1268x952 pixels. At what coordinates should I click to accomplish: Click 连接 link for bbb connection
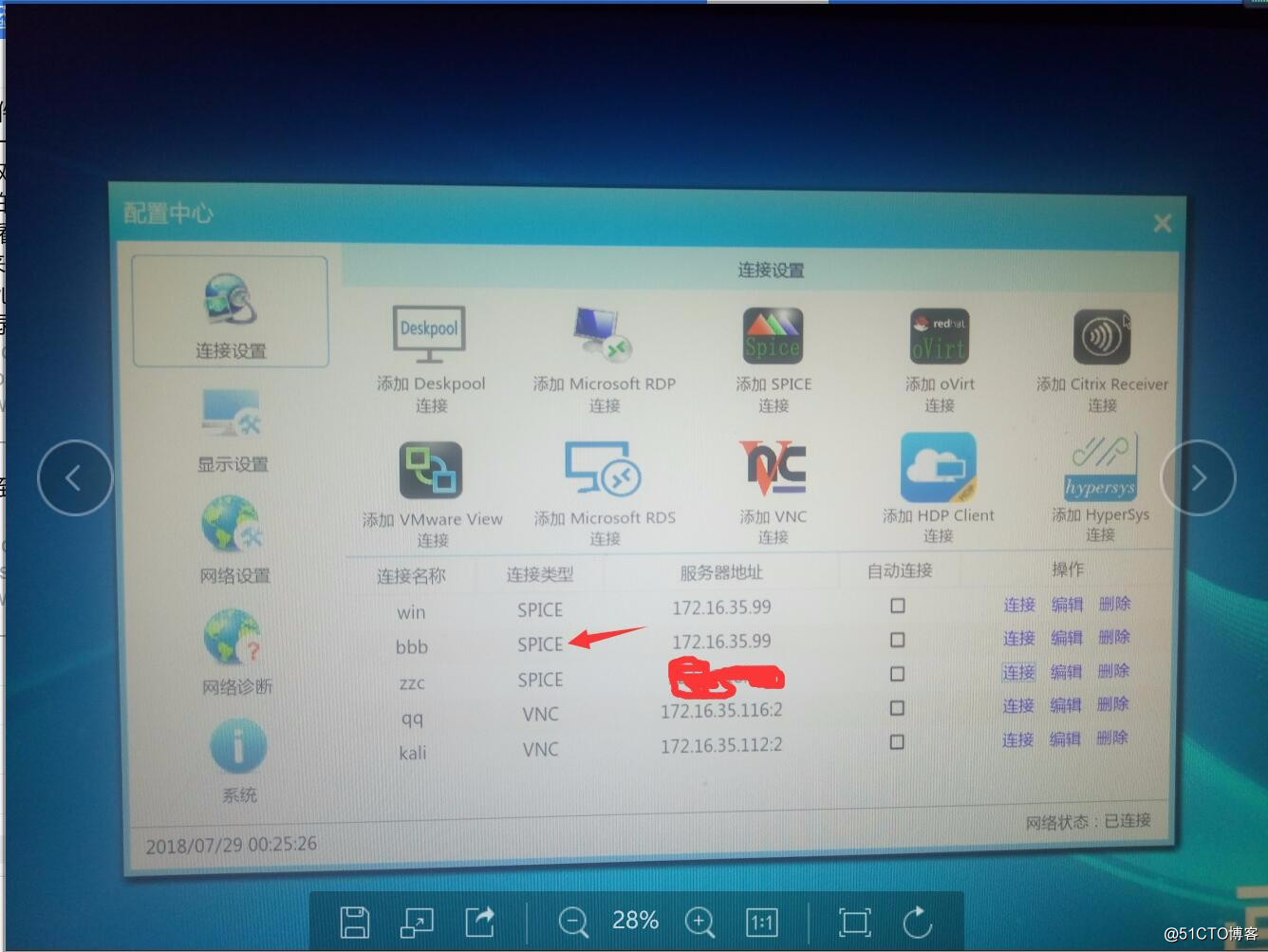1019,638
